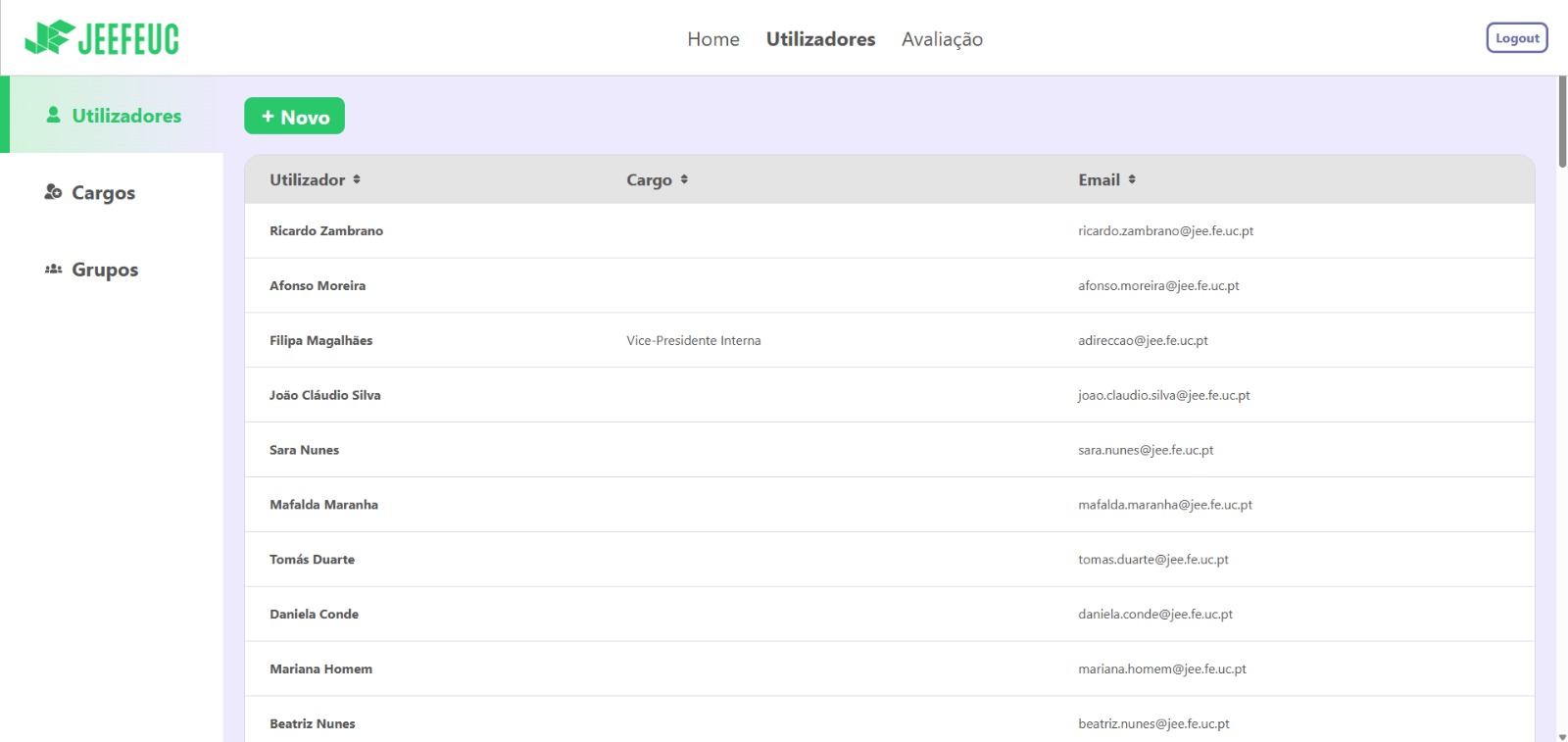This screenshot has width=1568, height=742.
Task: Click the Logout button
Action: click(1517, 38)
